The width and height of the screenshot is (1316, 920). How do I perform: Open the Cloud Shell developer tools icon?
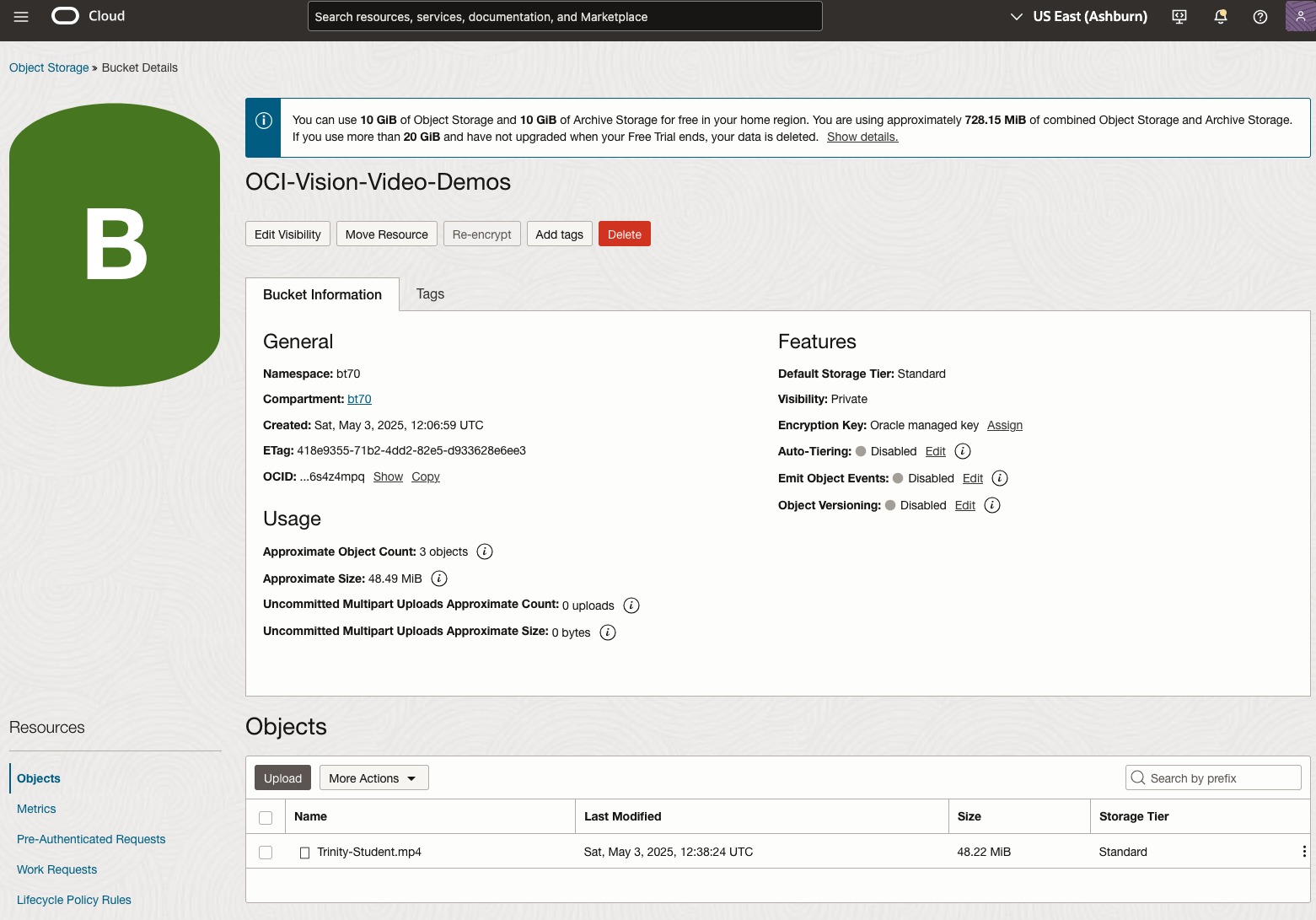pos(1179,17)
